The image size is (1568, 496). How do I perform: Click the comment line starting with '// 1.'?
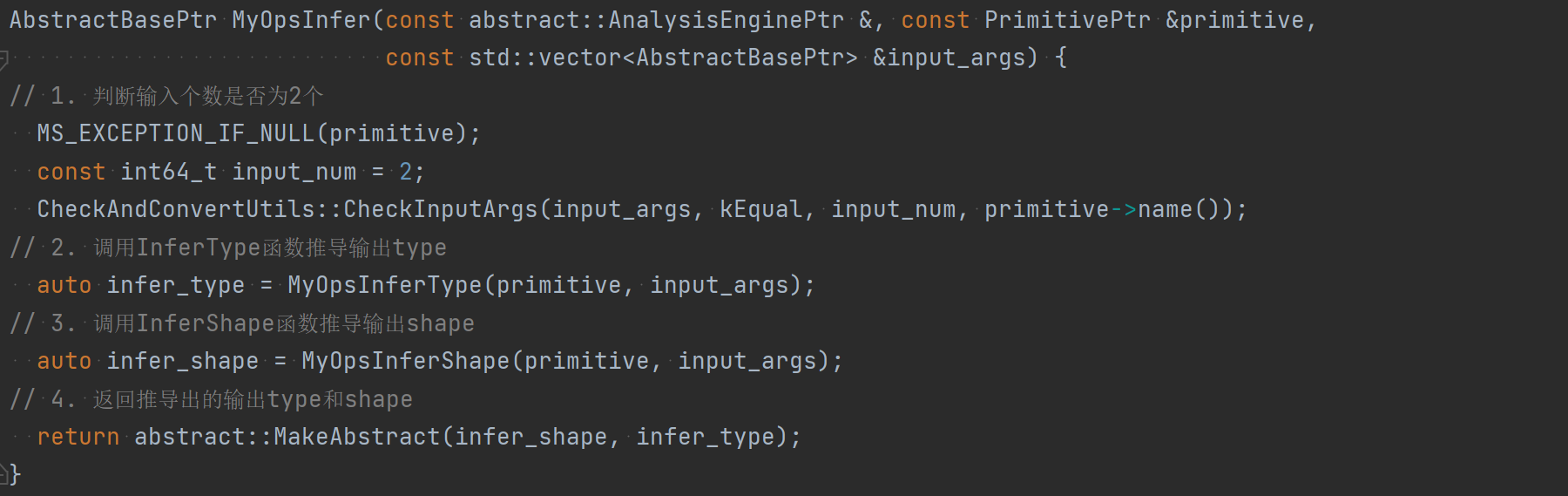coord(166,96)
